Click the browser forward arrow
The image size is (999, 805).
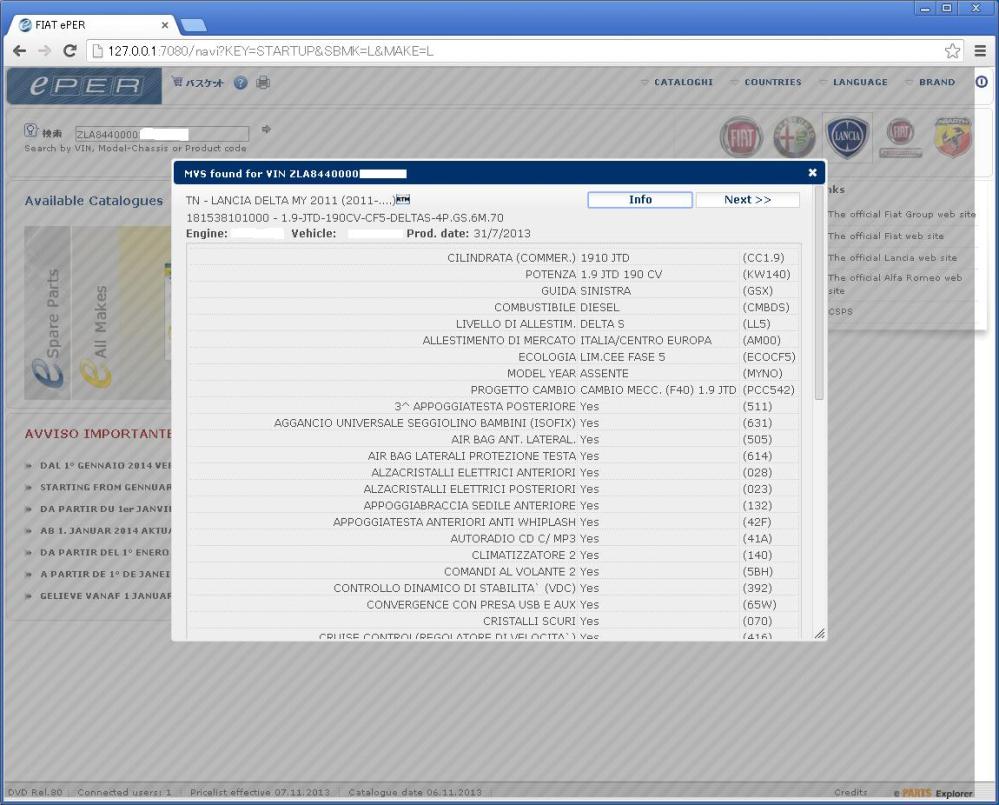tap(45, 51)
